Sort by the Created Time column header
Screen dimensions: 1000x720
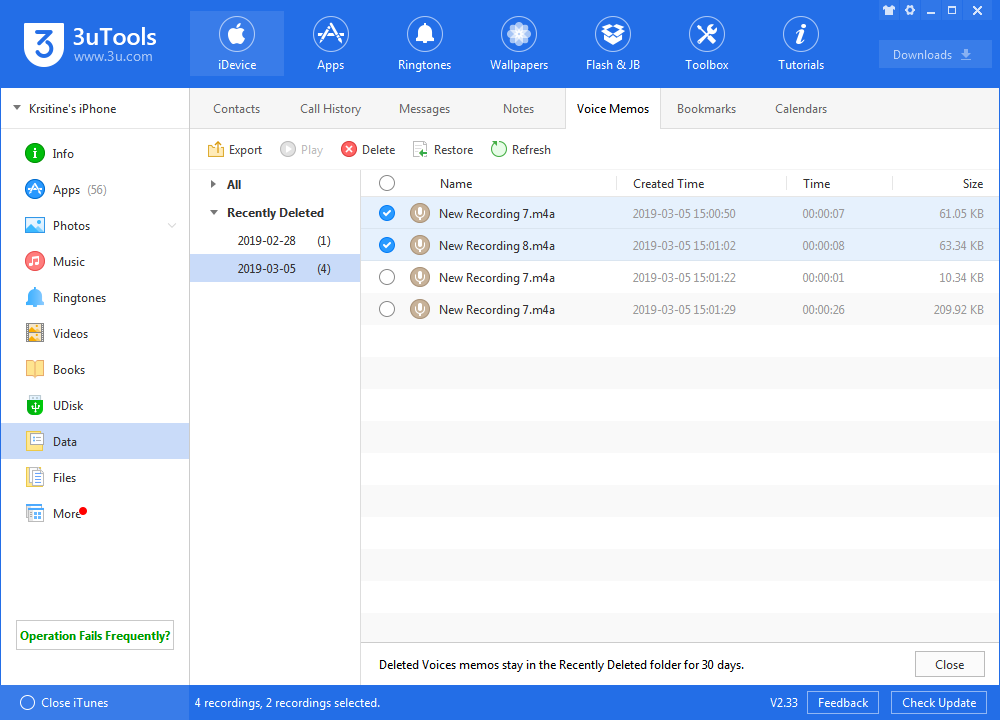click(x=668, y=184)
